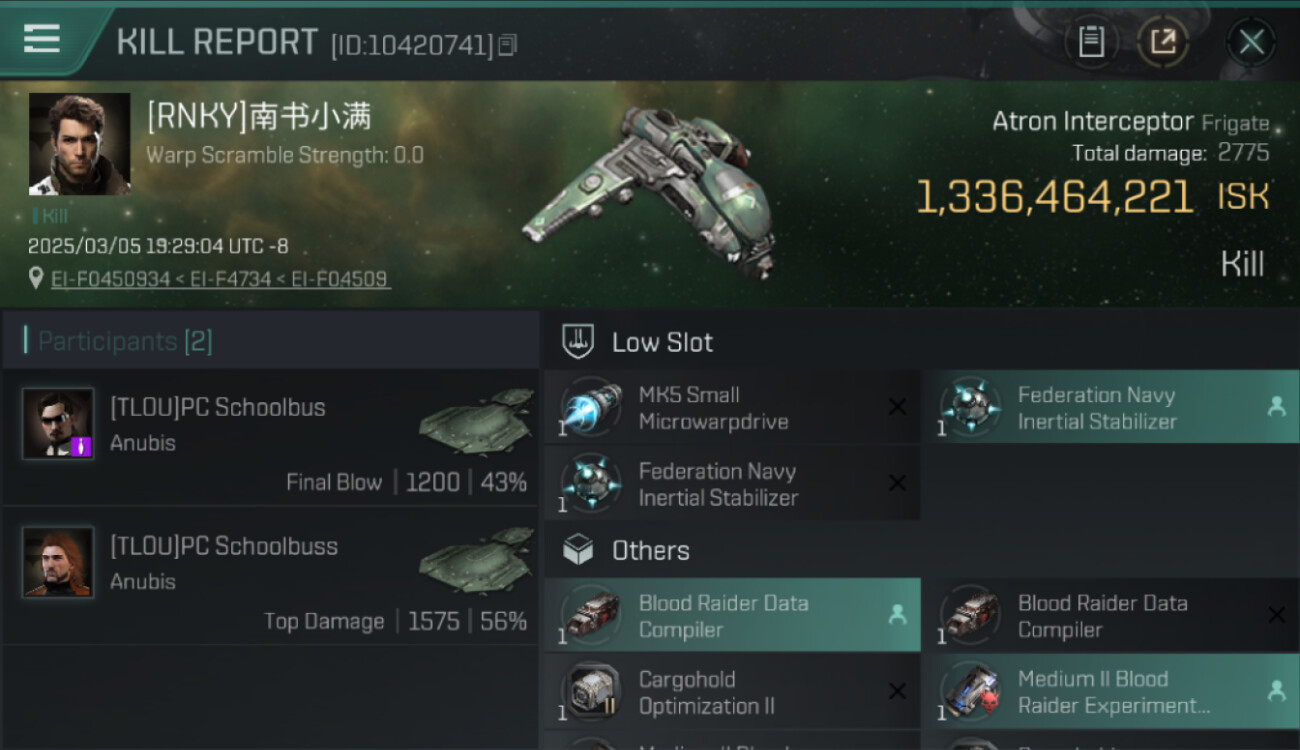Click the MK5 Small Microwarpdrive icon
Viewport: 1300px width, 750px height.
point(591,408)
